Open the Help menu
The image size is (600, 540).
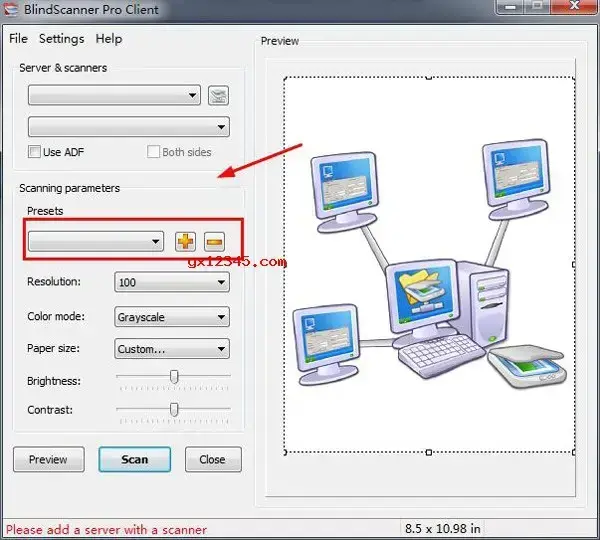click(109, 39)
